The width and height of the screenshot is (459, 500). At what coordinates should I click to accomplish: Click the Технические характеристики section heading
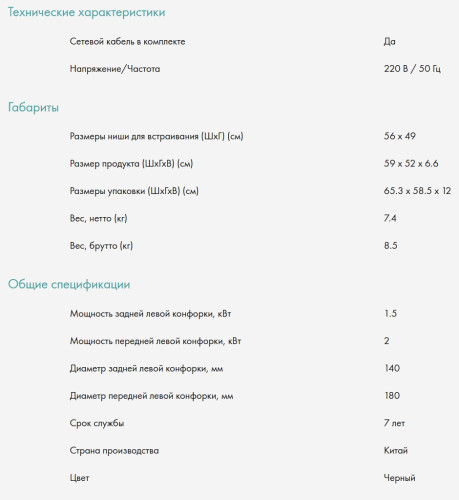87,12
